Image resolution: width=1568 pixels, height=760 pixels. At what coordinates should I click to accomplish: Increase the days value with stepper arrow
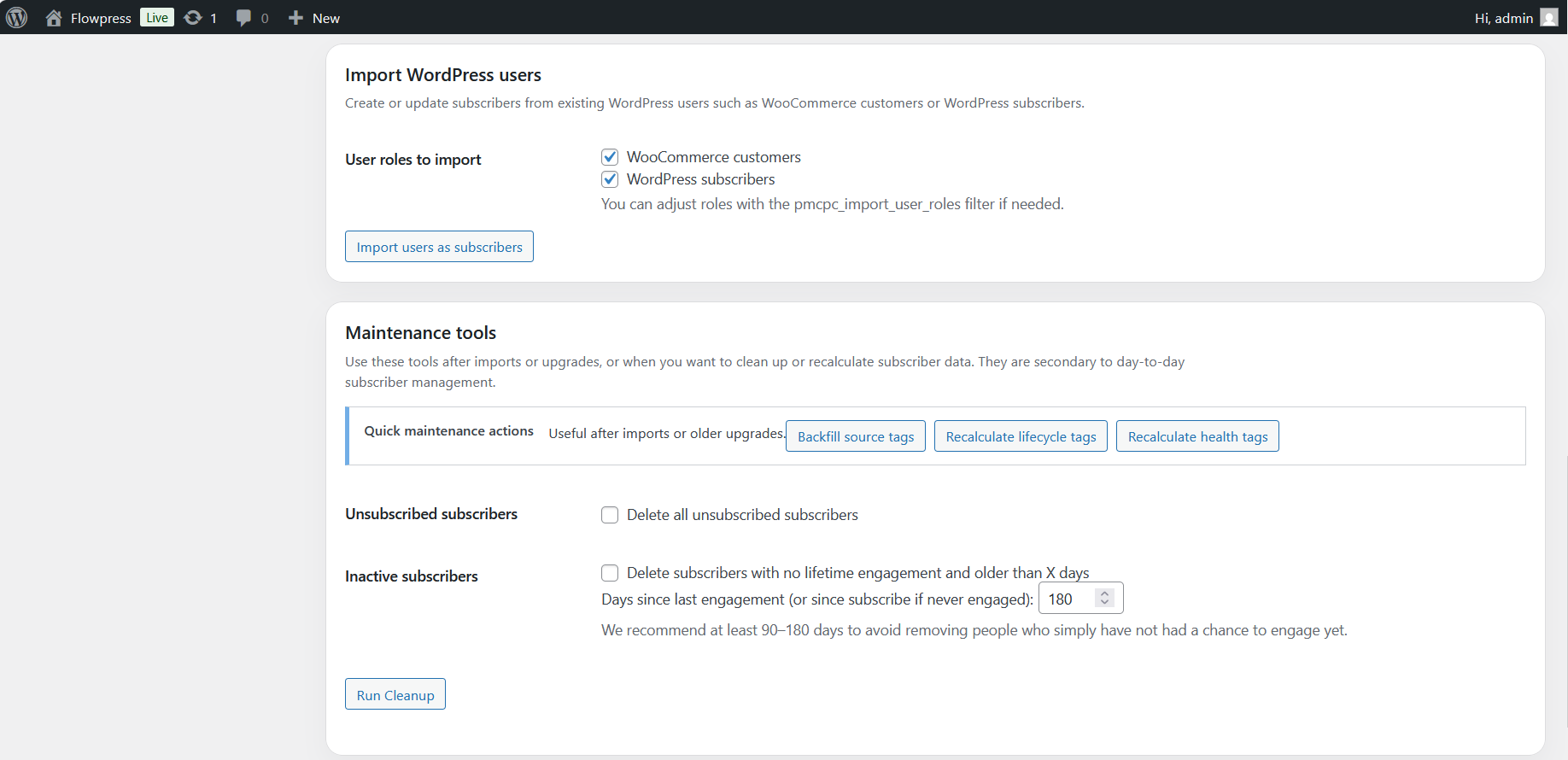coord(1105,593)
